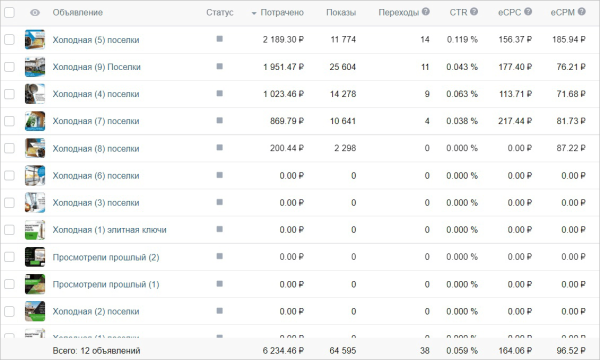Click thumbnail of Просмотрели прошлый (2)

pos(35,257)
